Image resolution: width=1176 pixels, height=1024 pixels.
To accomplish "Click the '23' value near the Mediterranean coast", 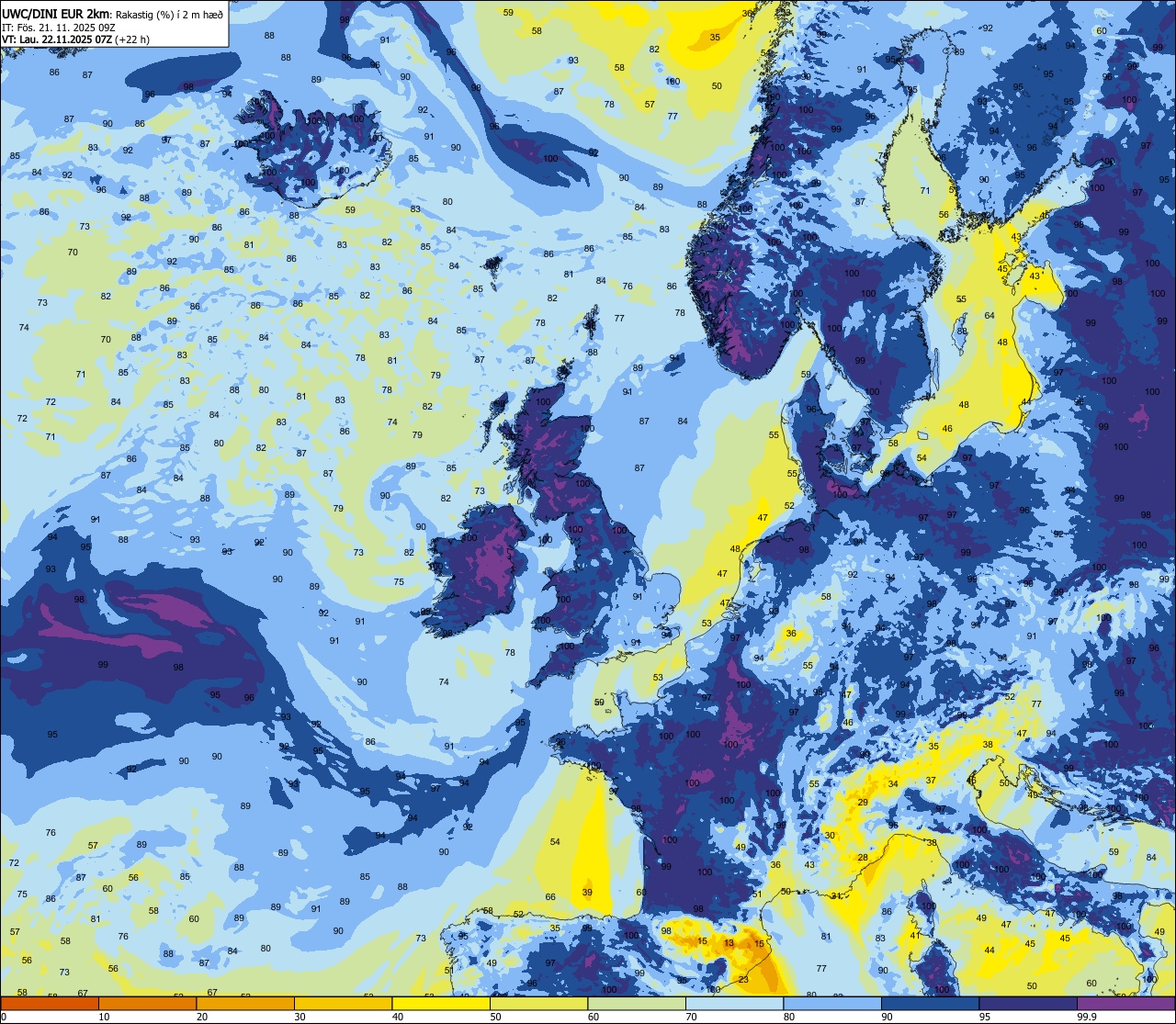I will tap(743, 980).
